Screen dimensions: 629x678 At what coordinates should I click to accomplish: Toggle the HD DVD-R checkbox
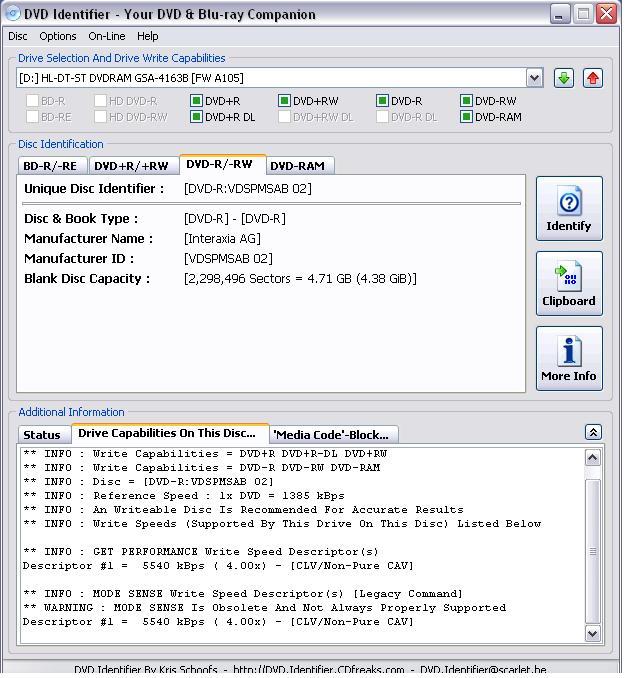click(x=100, y=101)
